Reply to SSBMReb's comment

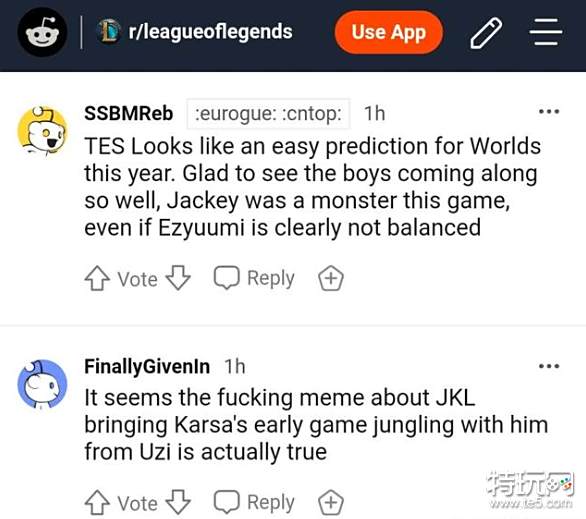[x=254, y=278]
